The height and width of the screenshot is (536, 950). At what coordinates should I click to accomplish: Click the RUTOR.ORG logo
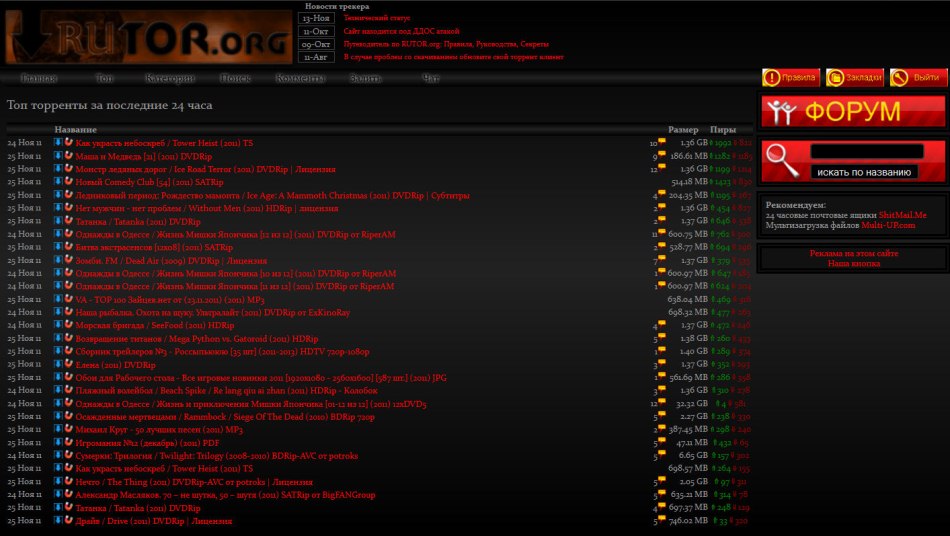pos(148,37)
